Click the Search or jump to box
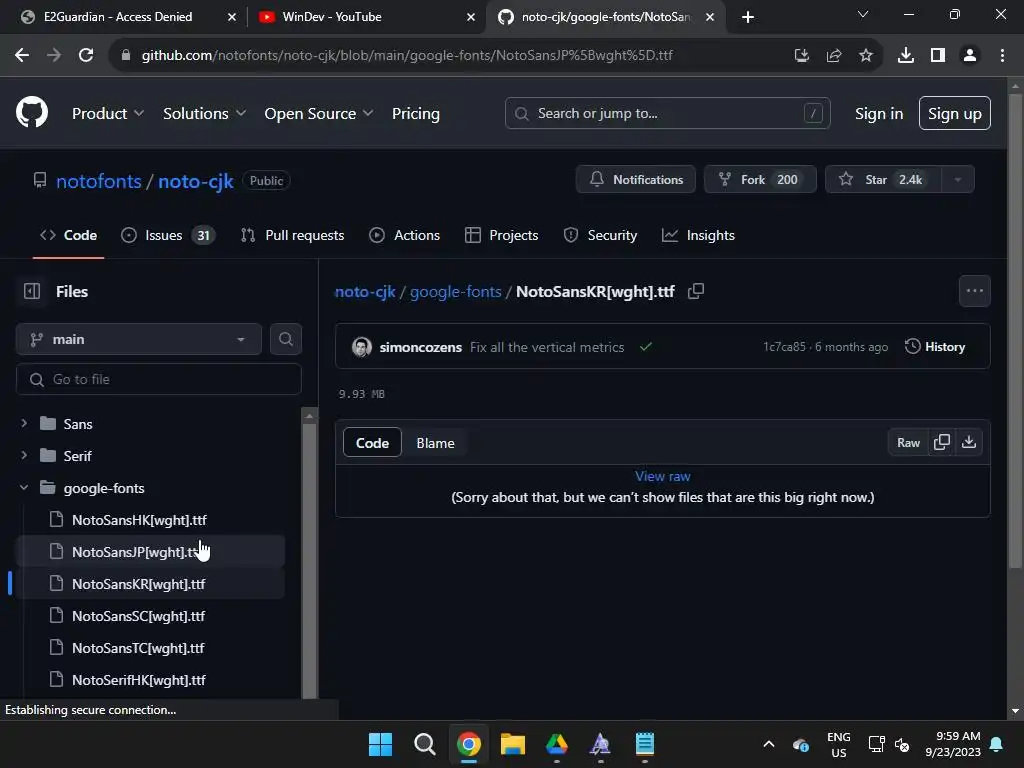This screenshot has width=1024, height=768. (667, 114)
